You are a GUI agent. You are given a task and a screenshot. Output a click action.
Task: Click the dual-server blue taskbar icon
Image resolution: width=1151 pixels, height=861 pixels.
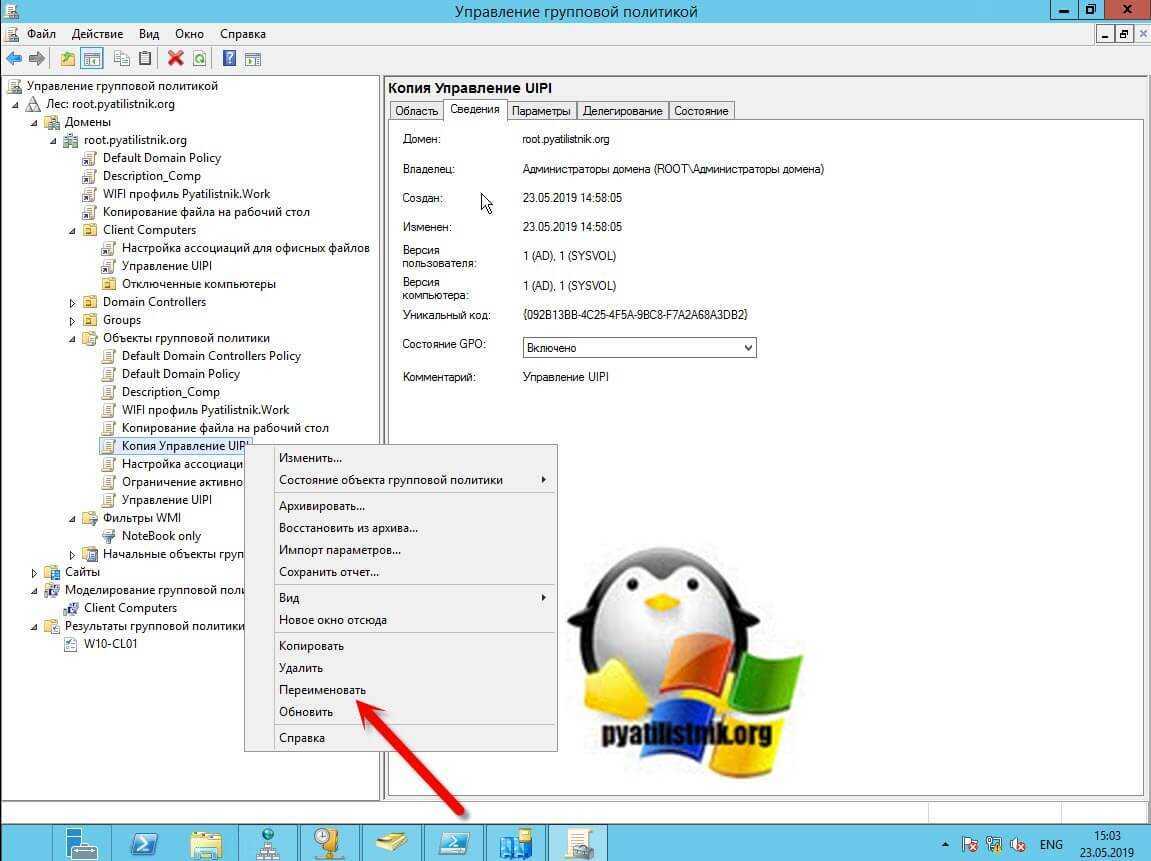(517, 843)
